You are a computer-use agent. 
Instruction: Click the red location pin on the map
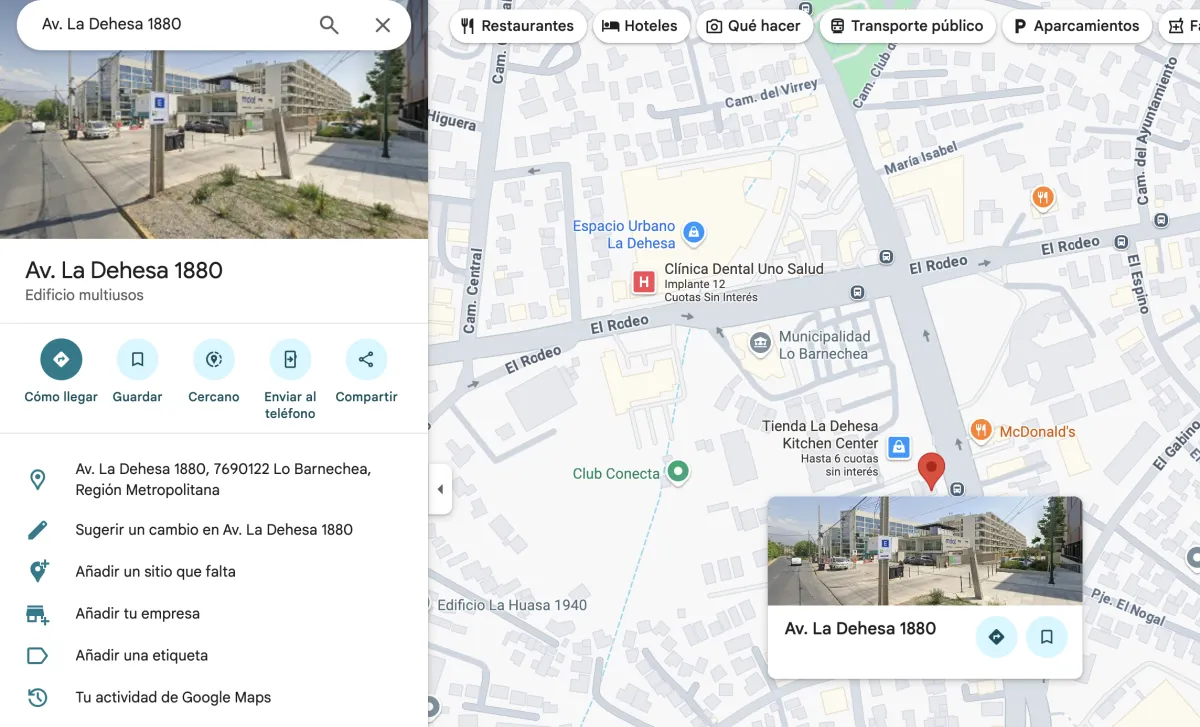pos(931,470)
